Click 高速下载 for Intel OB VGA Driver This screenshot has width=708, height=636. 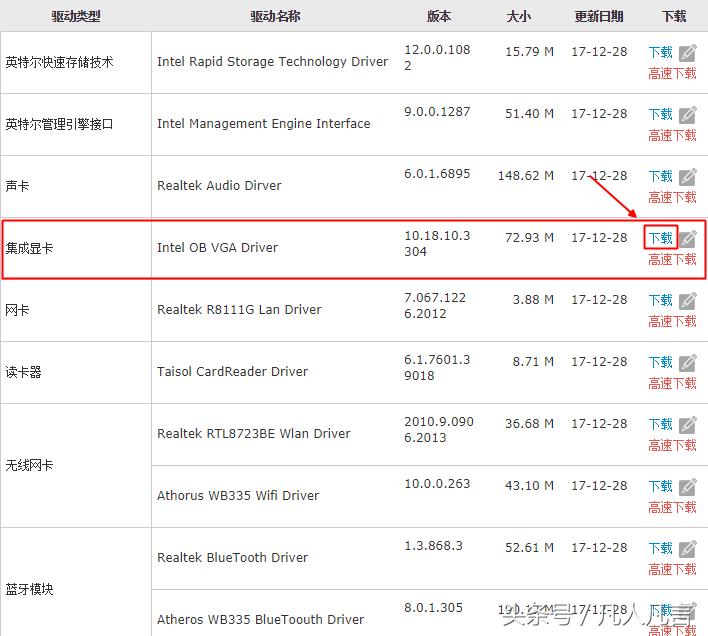672,259
